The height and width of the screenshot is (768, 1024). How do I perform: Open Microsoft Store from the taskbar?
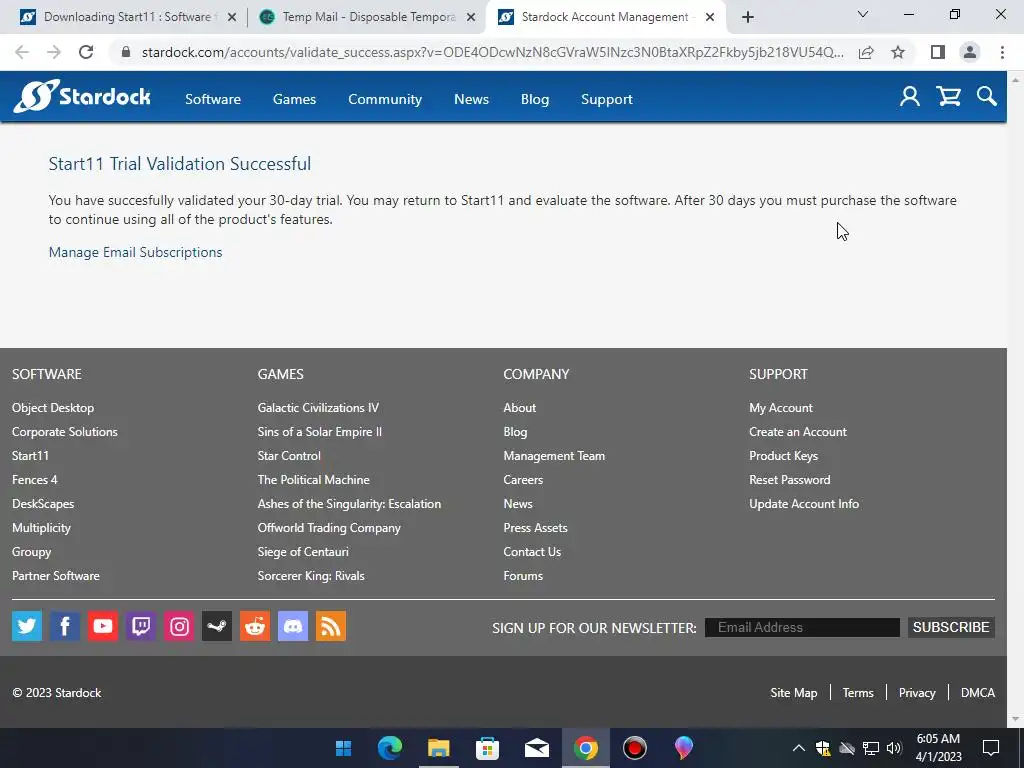tap(487, 748)
